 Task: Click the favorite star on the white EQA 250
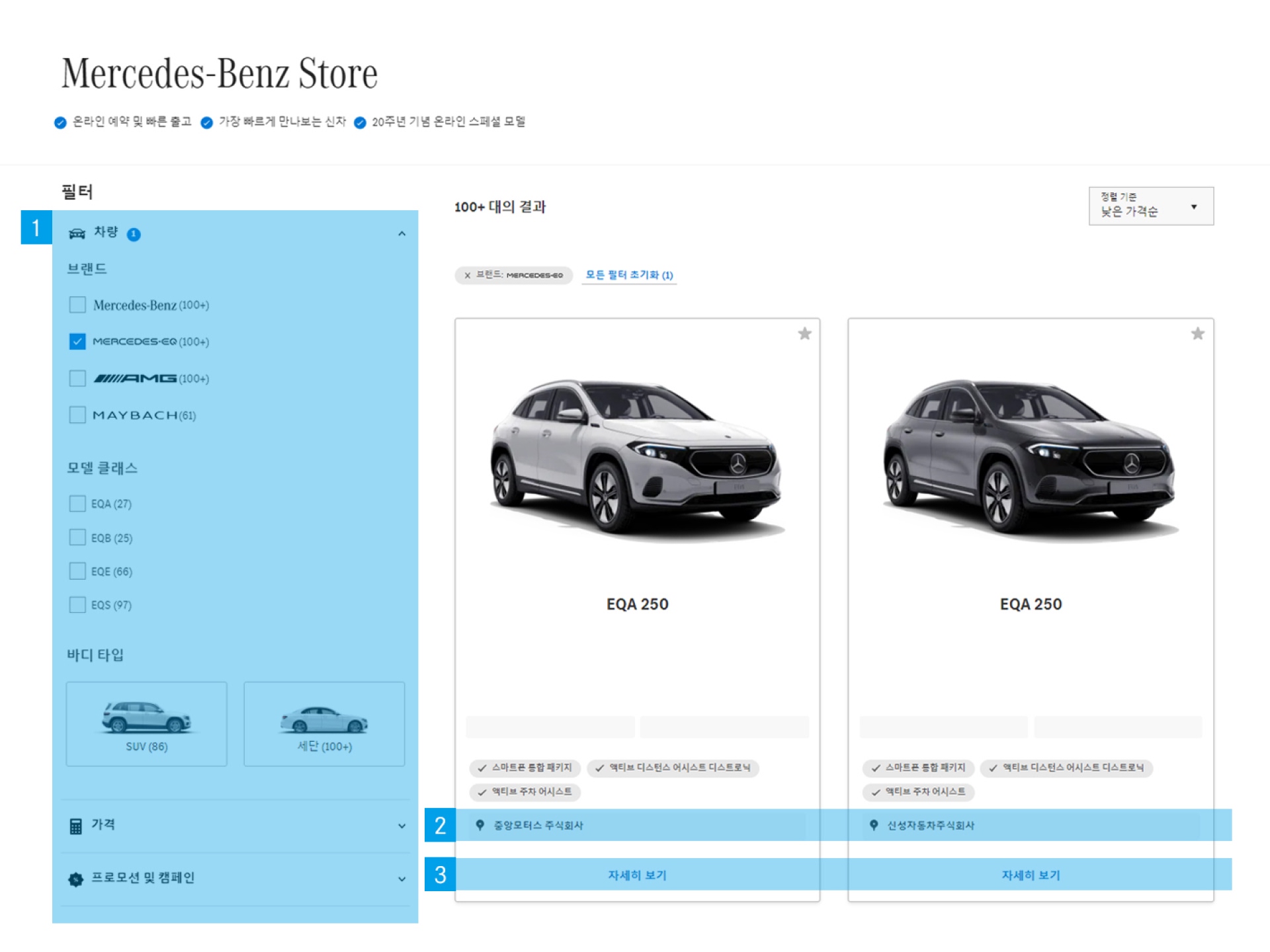tap(804, 334)
